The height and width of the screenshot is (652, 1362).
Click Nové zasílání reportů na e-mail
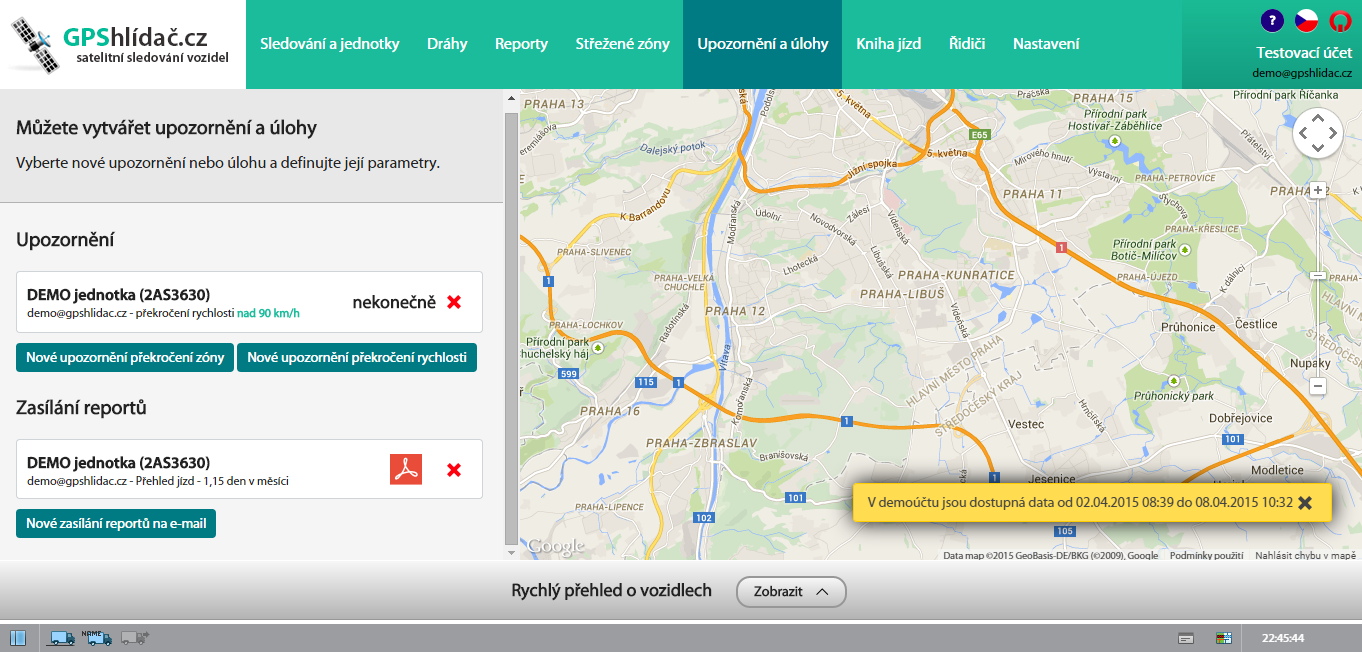pyautogui.click(x=116, y=523)
